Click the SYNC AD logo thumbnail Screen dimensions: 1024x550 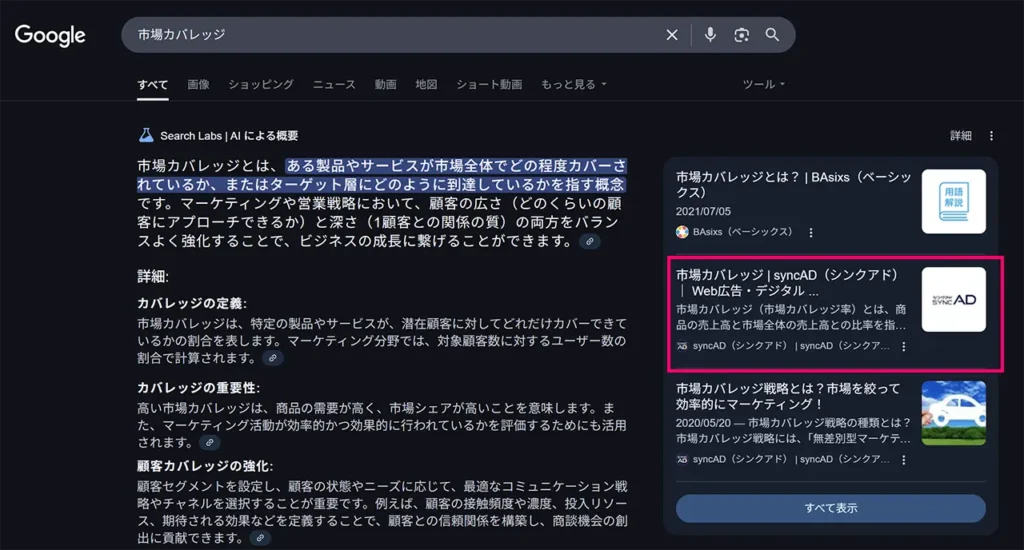(953, 299)
